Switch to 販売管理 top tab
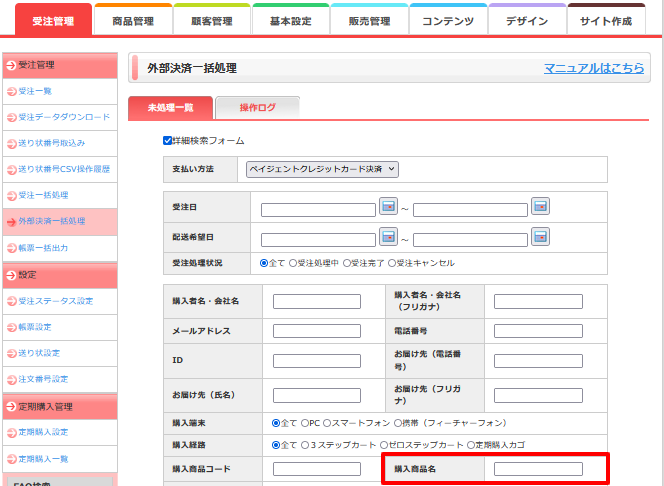 [x=369, y=20]
